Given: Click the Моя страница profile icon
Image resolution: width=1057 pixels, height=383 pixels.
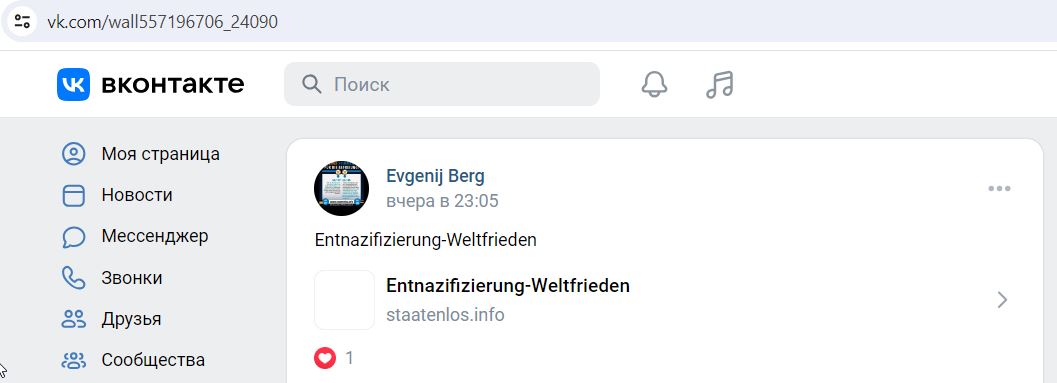Looking at the screenshot, I should [x=73, y=154].
